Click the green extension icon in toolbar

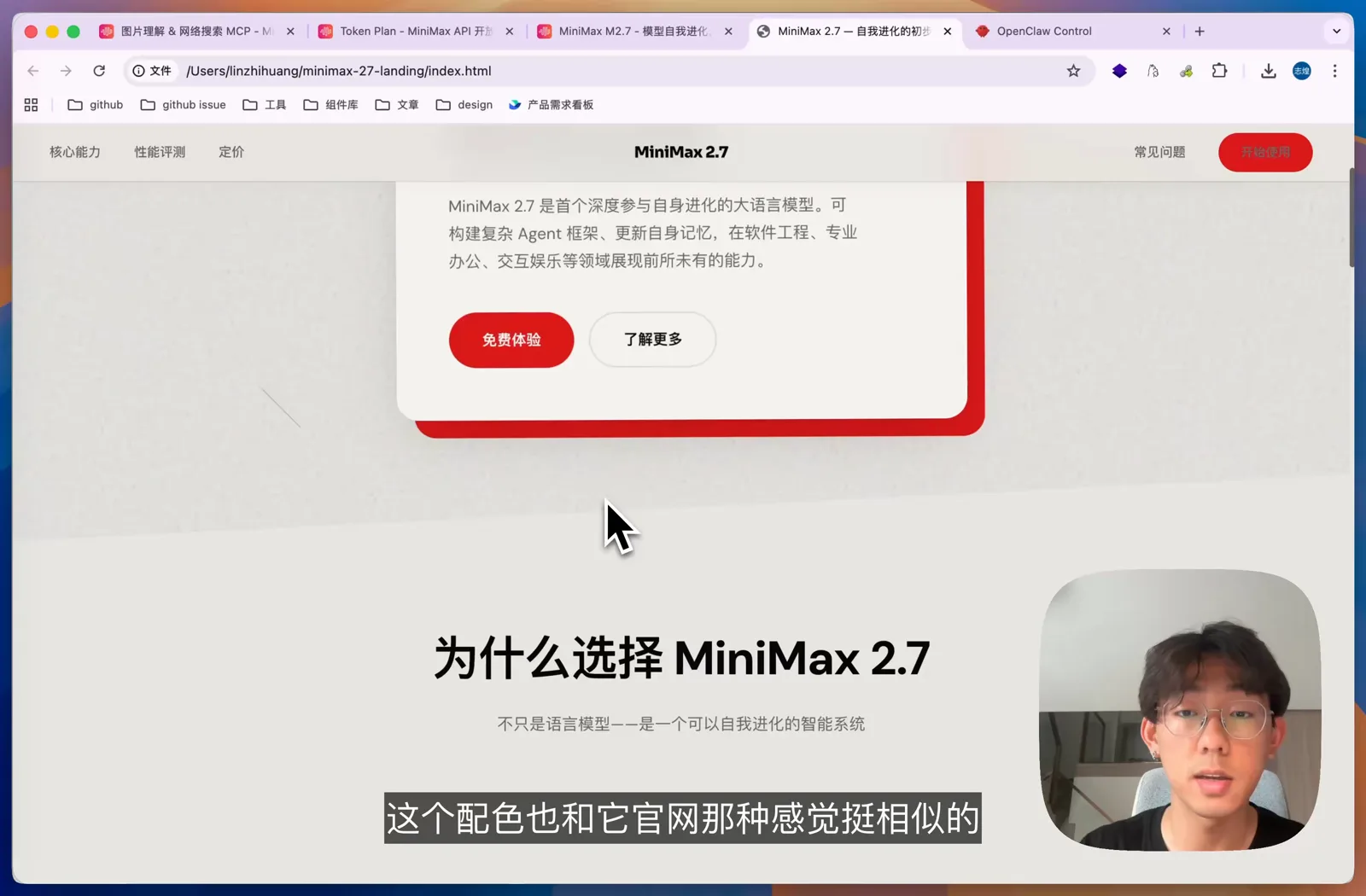[x=1186, y=71]
